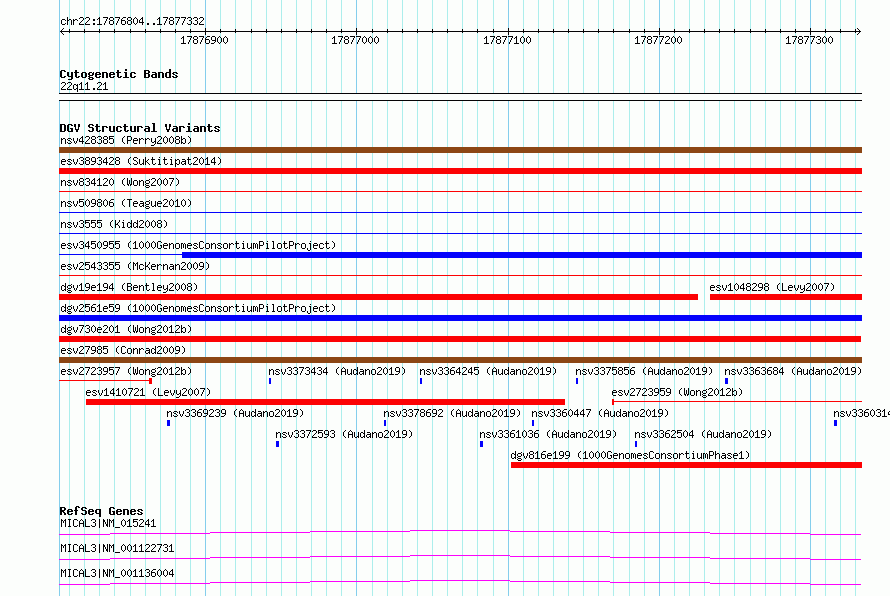The image size is (890, 596).
Task: Click the Cytogenetic Bands track title
Action: [119, 74]
